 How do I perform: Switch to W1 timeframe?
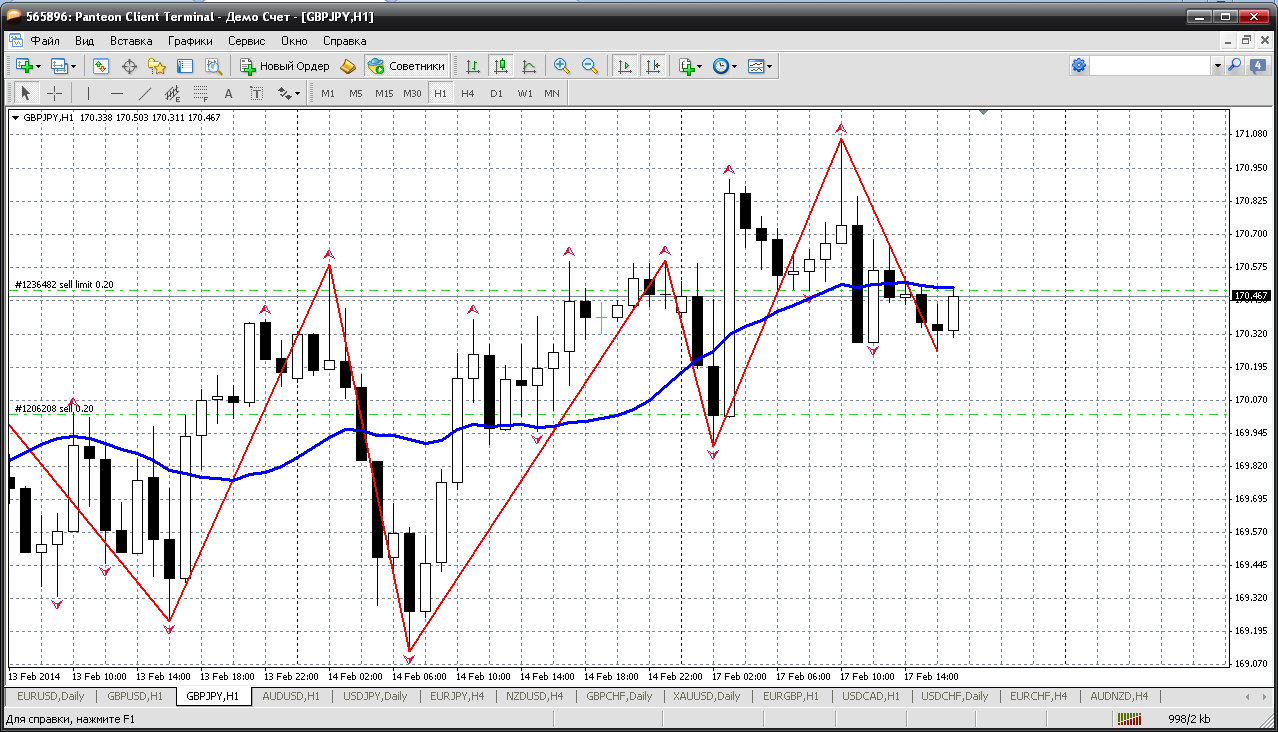click(x=524, y=93)
